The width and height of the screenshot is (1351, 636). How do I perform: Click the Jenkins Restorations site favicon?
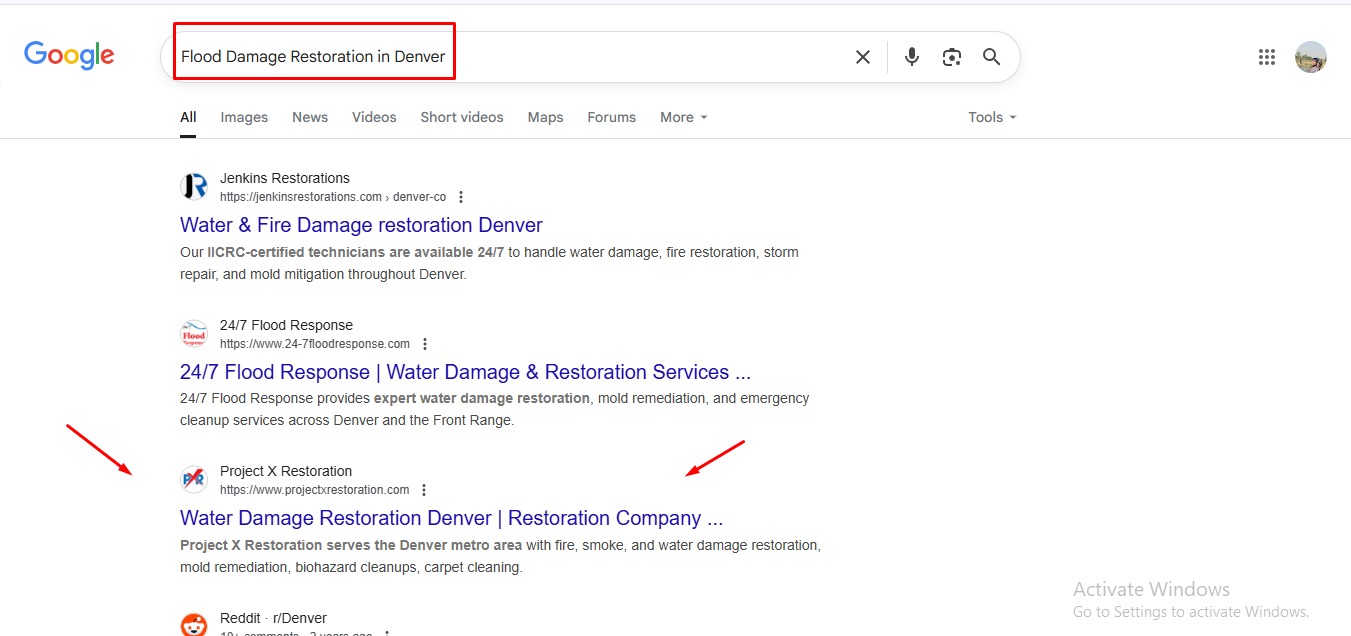[x=194, y=187]
